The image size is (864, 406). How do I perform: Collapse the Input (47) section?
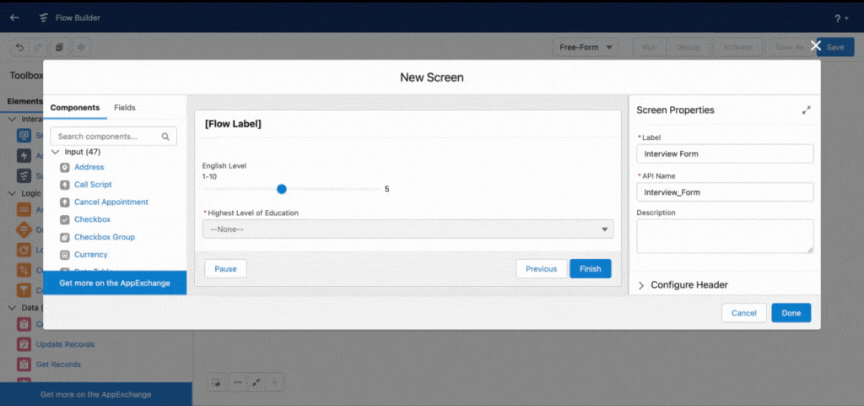(55, 151)
